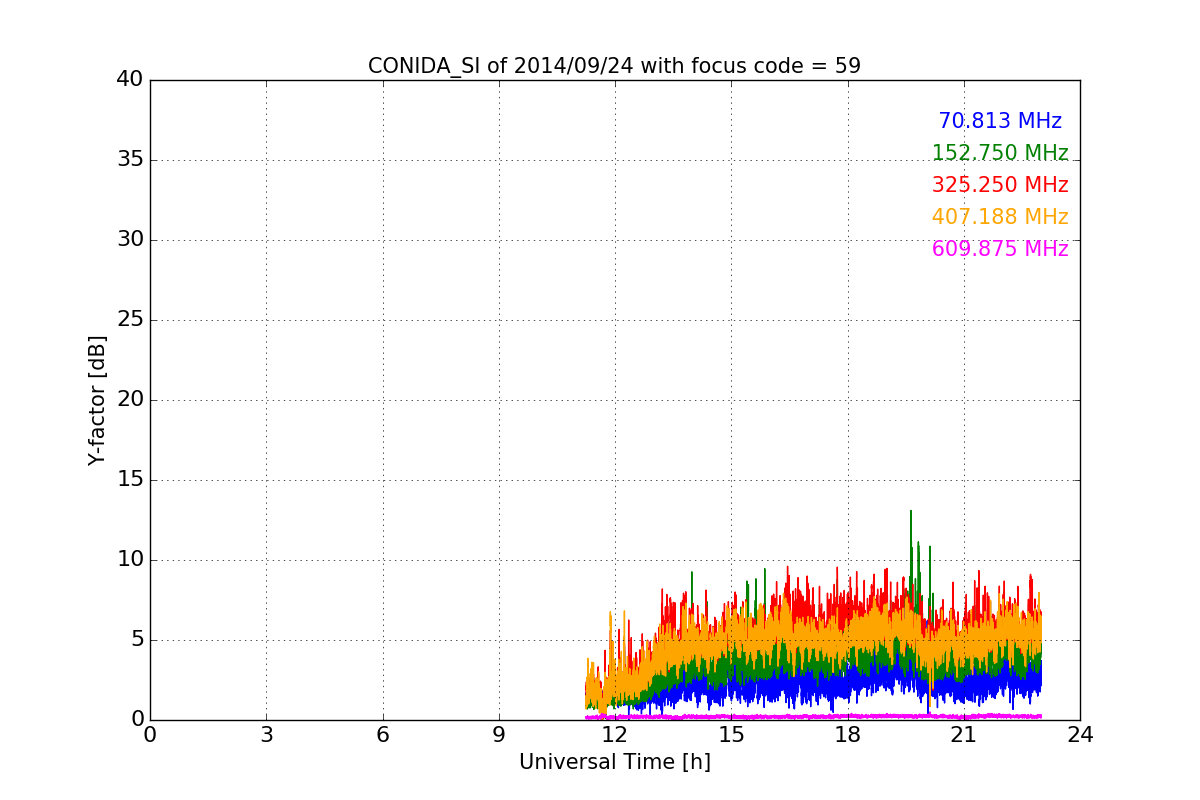Viewport: 1200px width, 800px height.
Task: Click the 'Y-factor [dB]' axis label
Action: [x=97, y=400]
